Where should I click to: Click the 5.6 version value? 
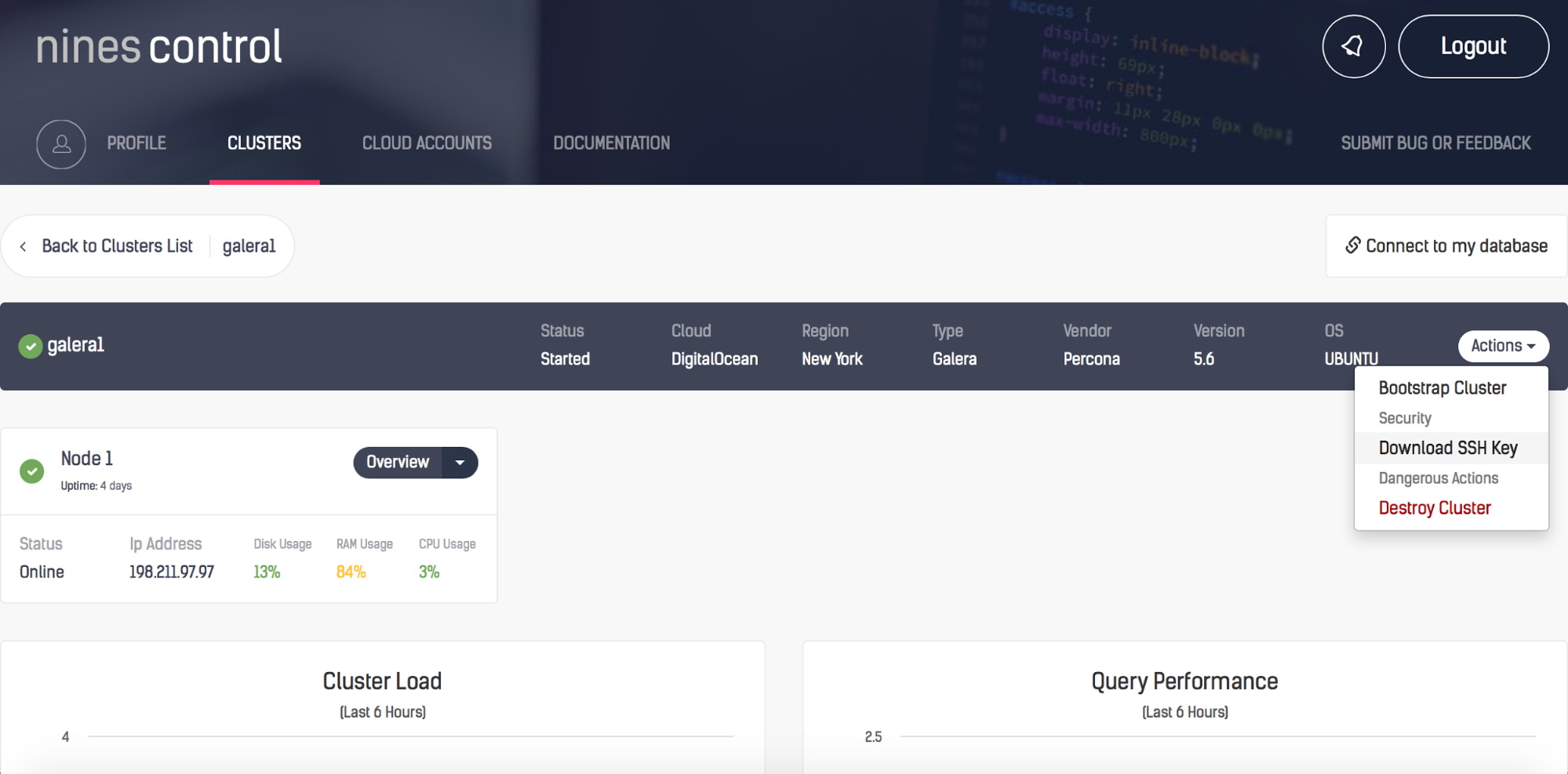1204,359
